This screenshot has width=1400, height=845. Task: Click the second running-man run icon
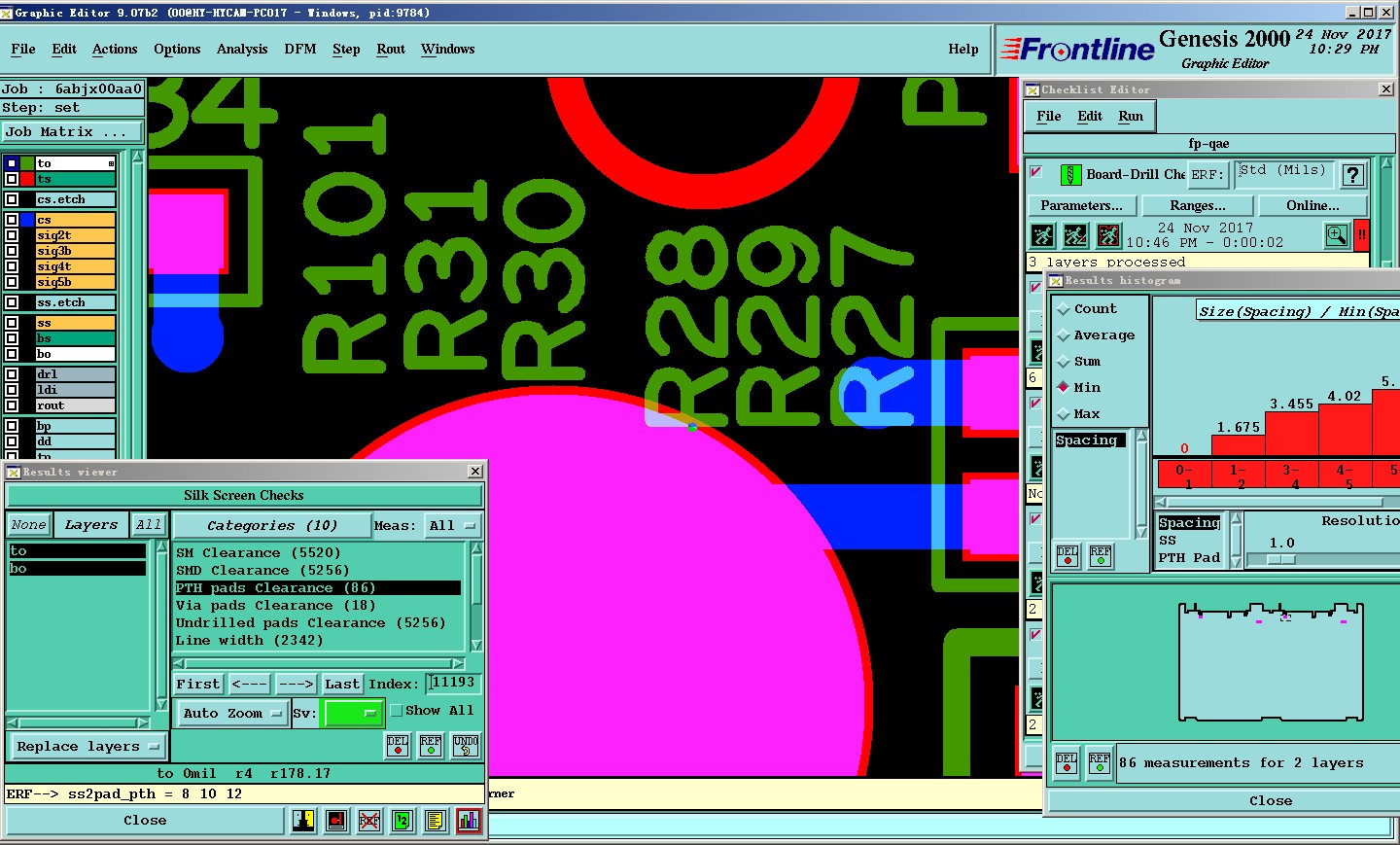(x=1075, y=235)
